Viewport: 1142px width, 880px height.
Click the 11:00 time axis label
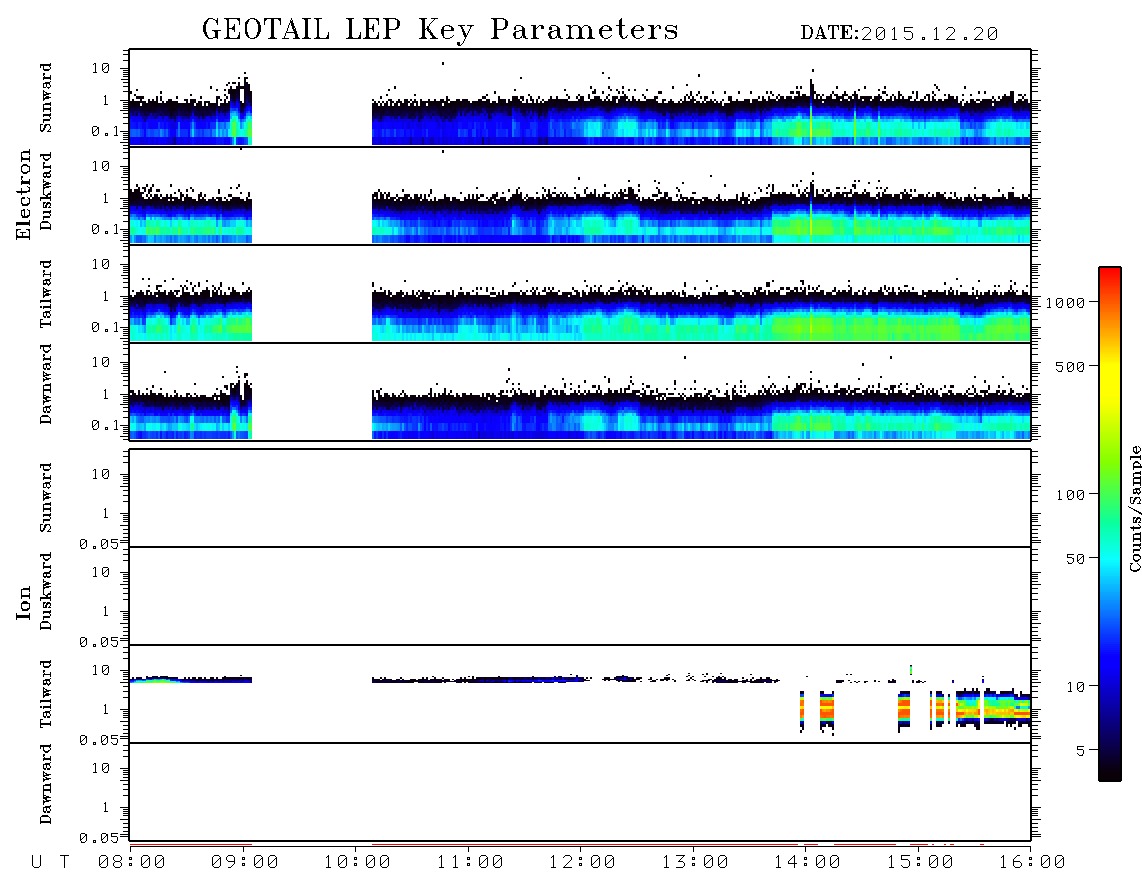tap(470, 863)
